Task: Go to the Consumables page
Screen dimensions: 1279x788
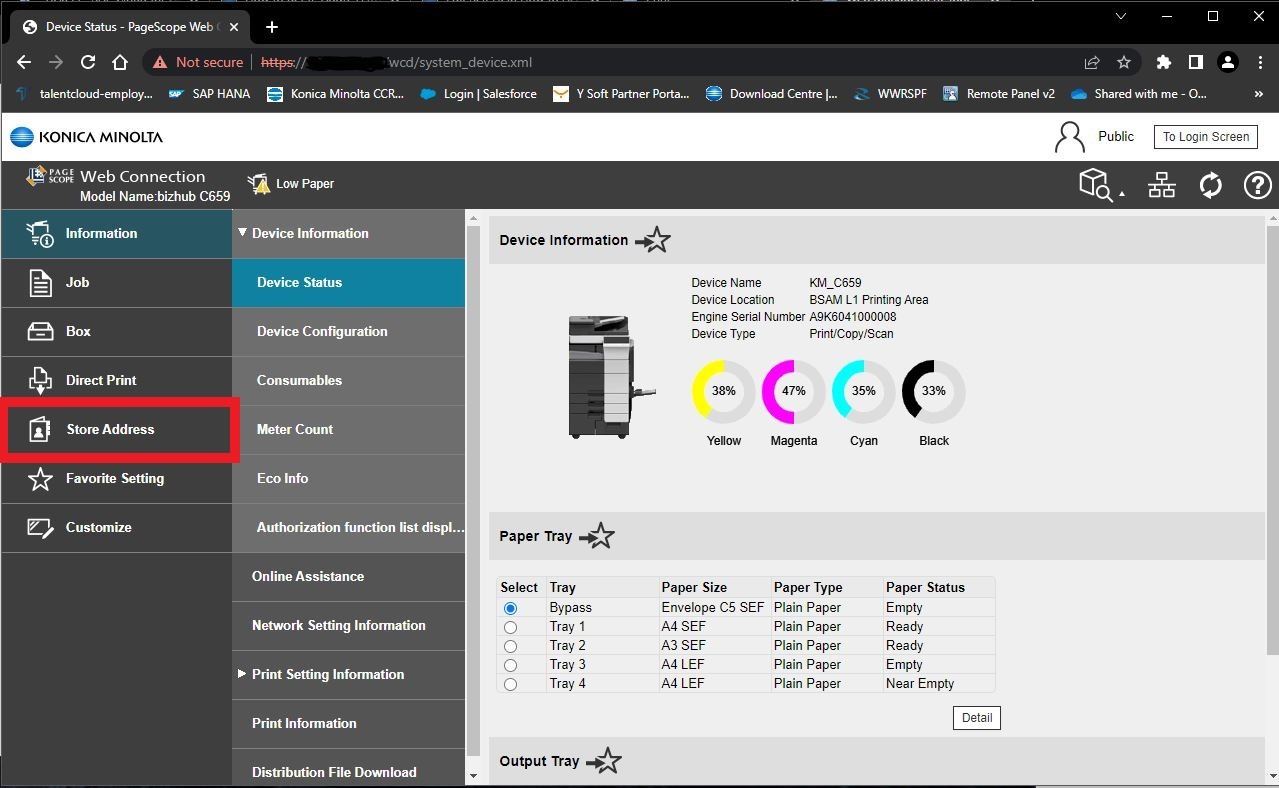Action: coord(299,380)
